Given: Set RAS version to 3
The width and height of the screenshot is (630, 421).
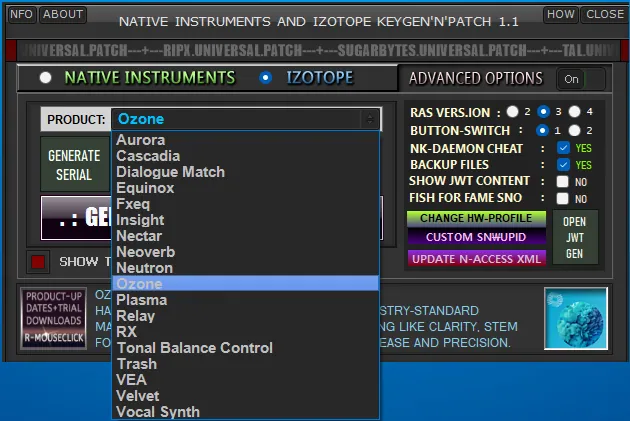Looking at the screenshot, I should [x=543, y=112].
